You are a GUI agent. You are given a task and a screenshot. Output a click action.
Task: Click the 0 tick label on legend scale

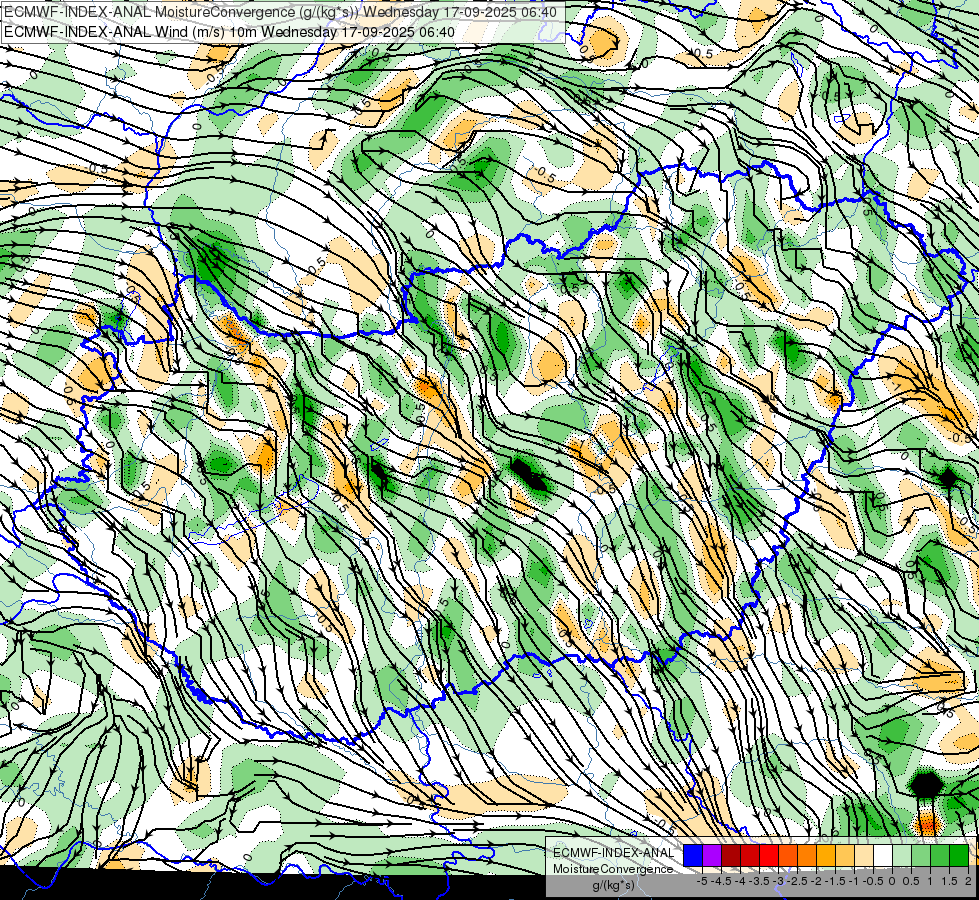coord(892,881)
